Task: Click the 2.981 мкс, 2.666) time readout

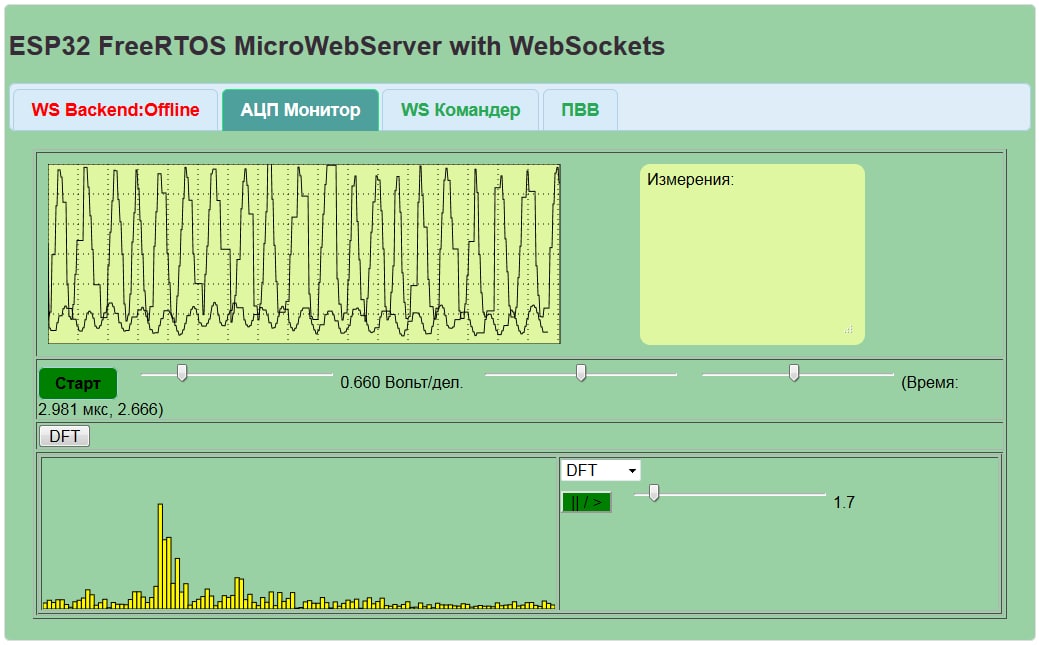Action: coord(101,409)
